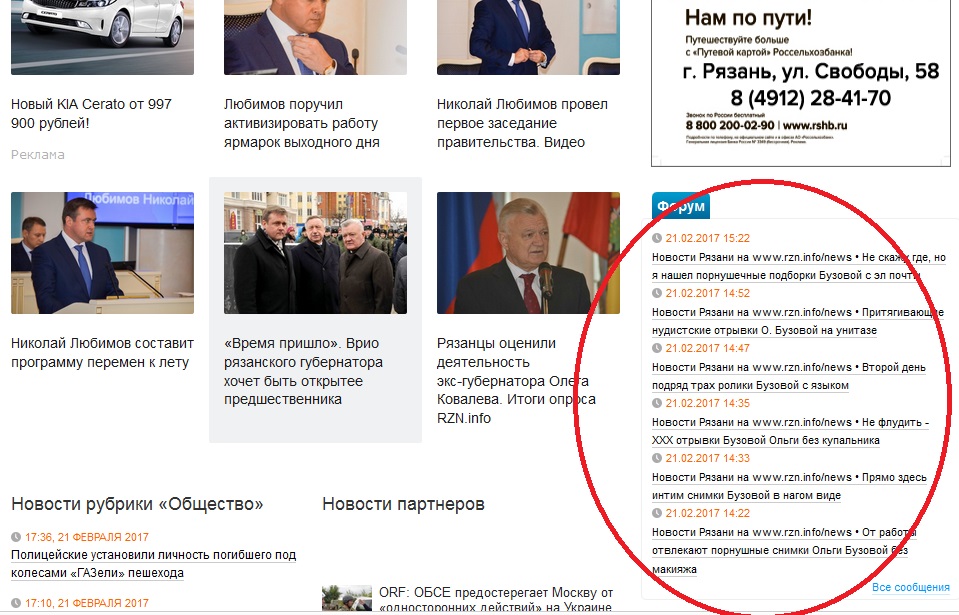Screen dimensions: 959x615
Task: Click clock icon beside 21.02.2017 14:33 forum post
Action: (x=657, y=458)
